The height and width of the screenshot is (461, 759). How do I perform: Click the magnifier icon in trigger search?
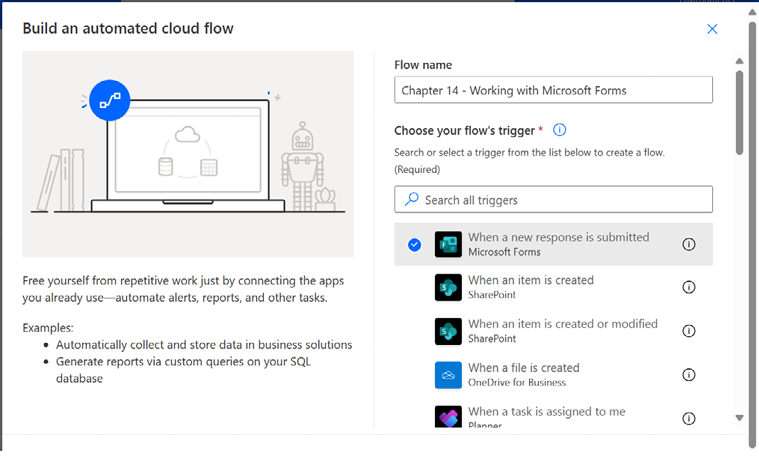411,199
